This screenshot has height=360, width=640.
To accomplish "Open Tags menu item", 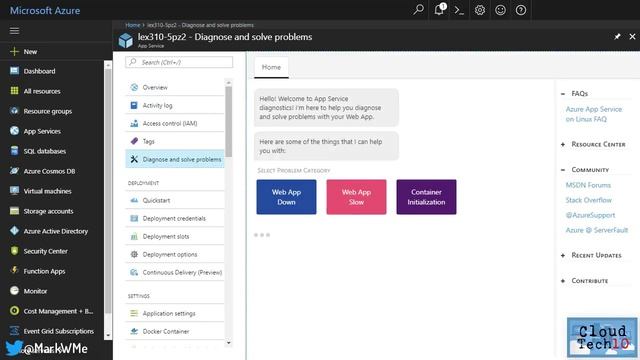I will 175,141.
